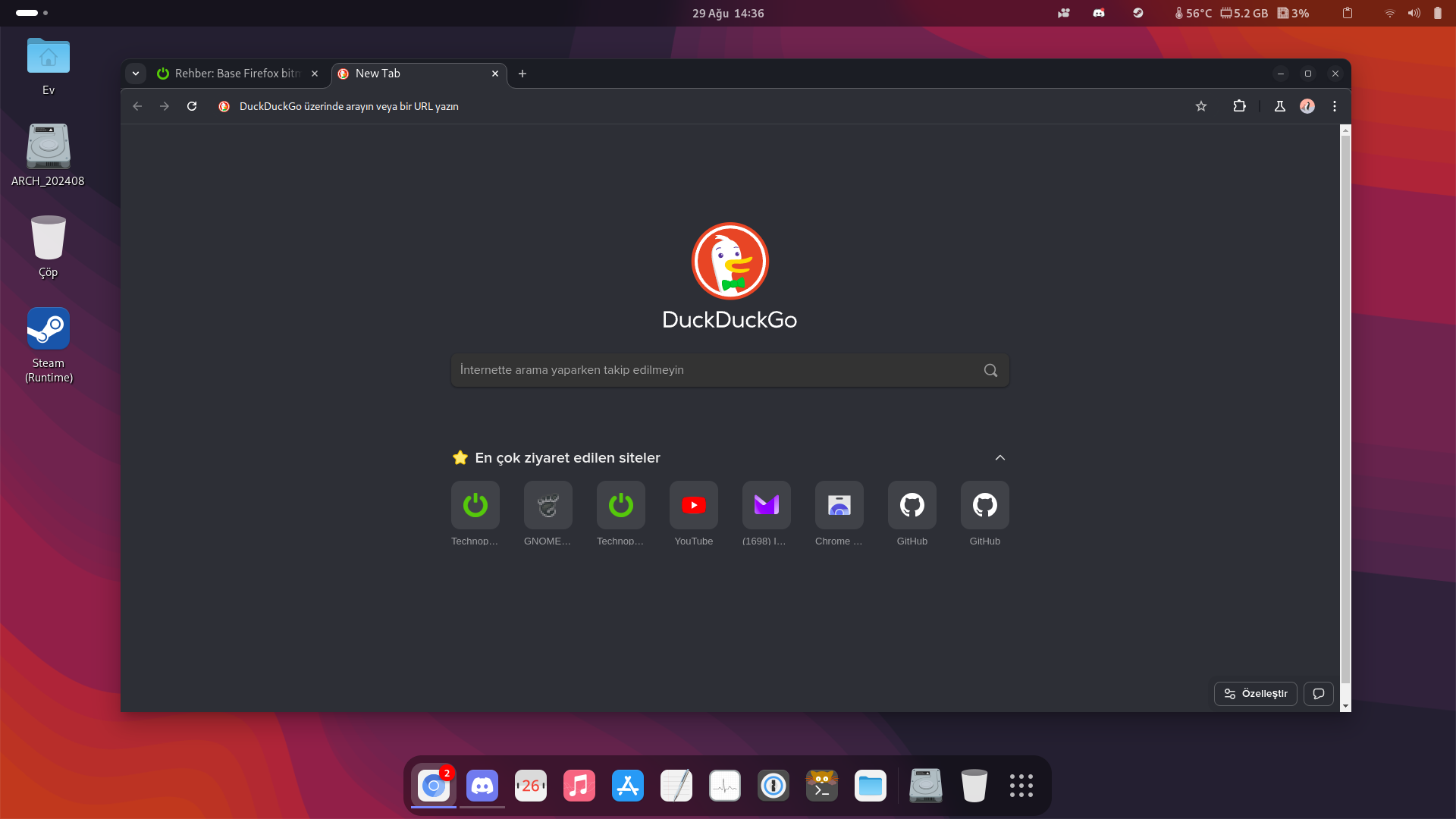1456x819 pixels.
Task: Click the DuckDuckGo search input field
Action: (x=713, y=370)
